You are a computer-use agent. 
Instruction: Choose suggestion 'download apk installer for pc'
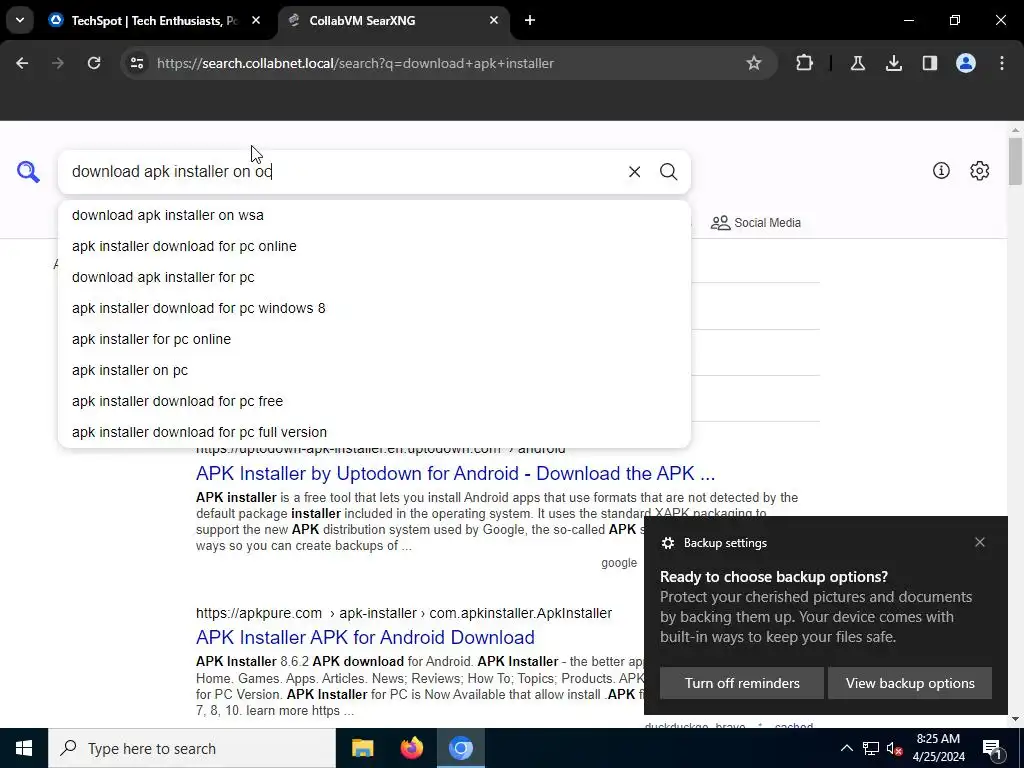pyautogui.click(x=374, y=277)
